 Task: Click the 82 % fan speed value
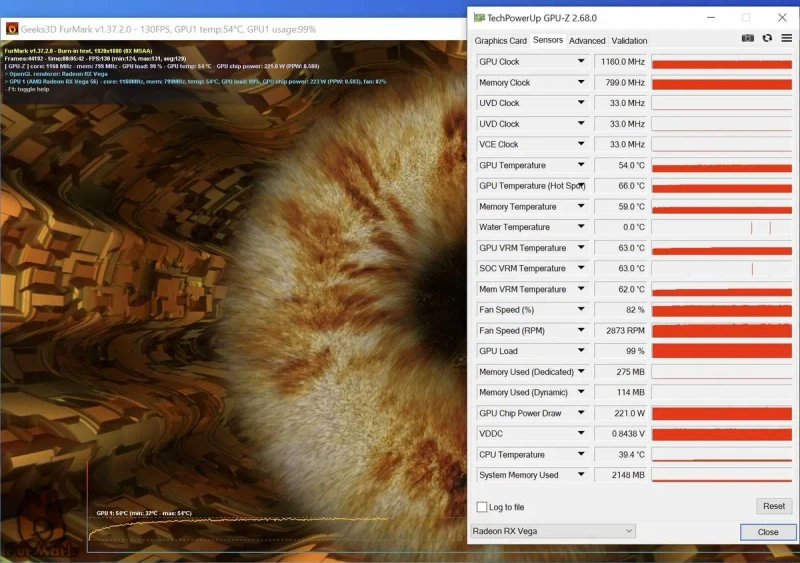[x=621, y=310]
